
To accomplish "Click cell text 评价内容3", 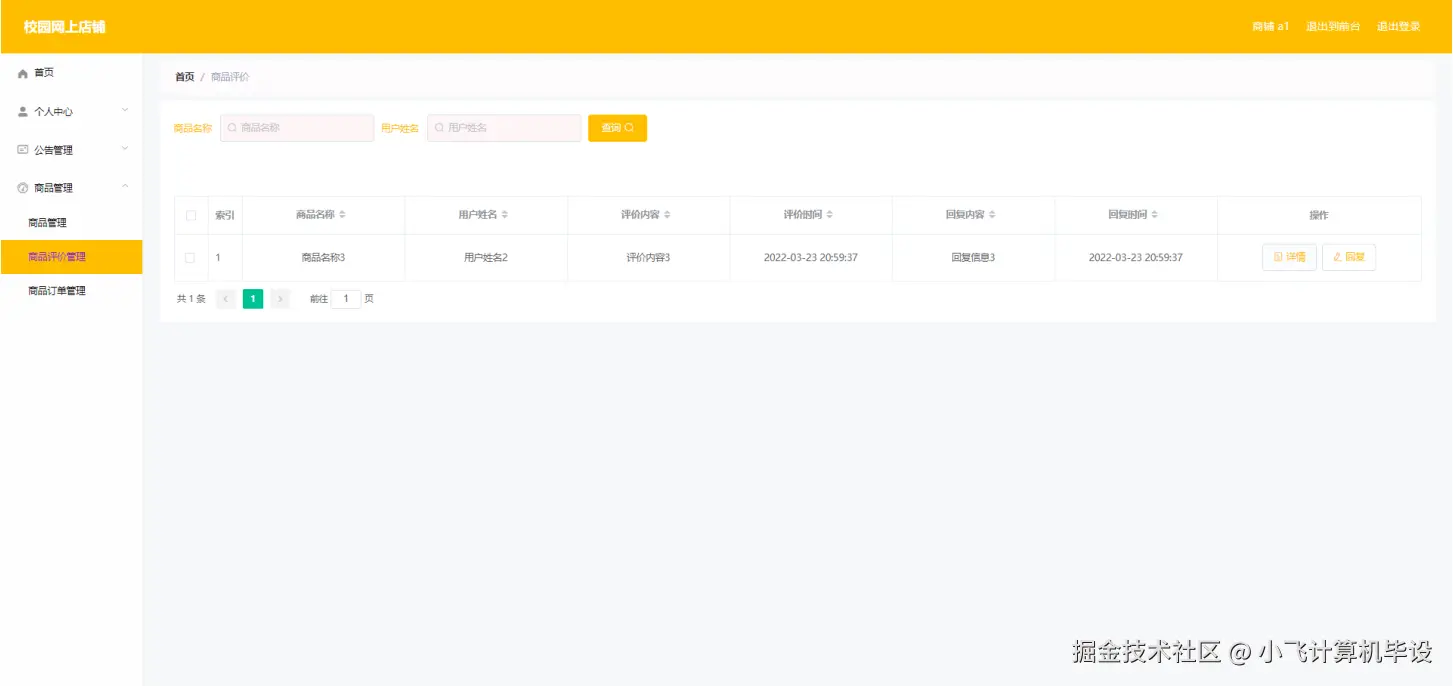I will coord(648,258).
